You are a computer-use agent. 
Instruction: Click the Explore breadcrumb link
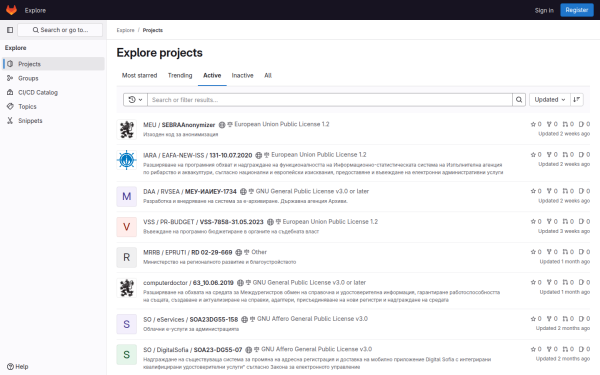click(x=126, y=30)
